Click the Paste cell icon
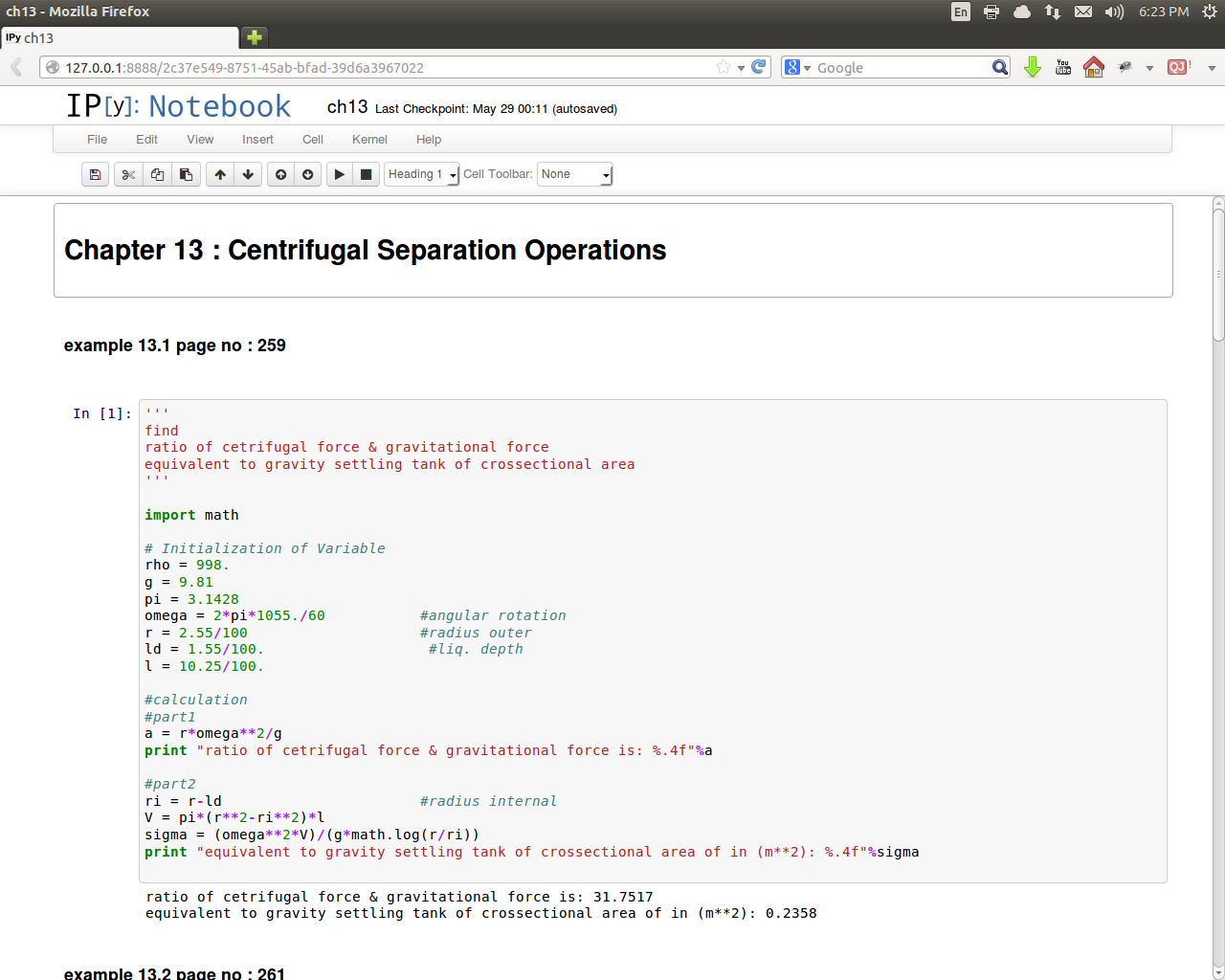 (186, 174)
